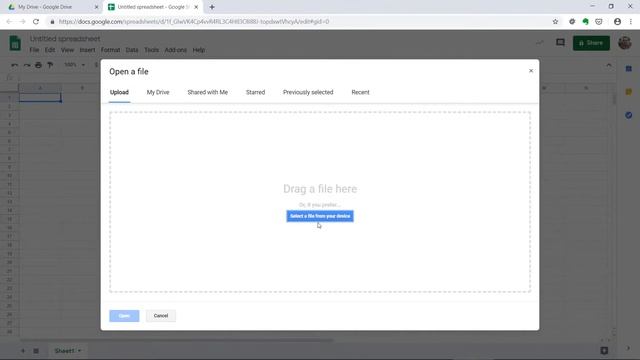Viewport: 640px width, 360px height.
Task: Open the Calendar side panel icon
Action: (629, 69)
